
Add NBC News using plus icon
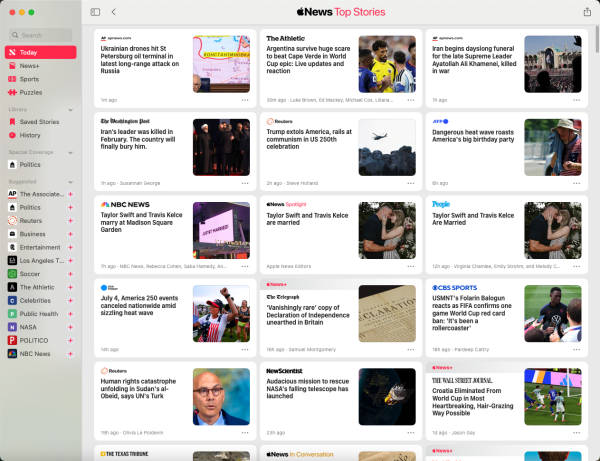(x=70, y=354)
